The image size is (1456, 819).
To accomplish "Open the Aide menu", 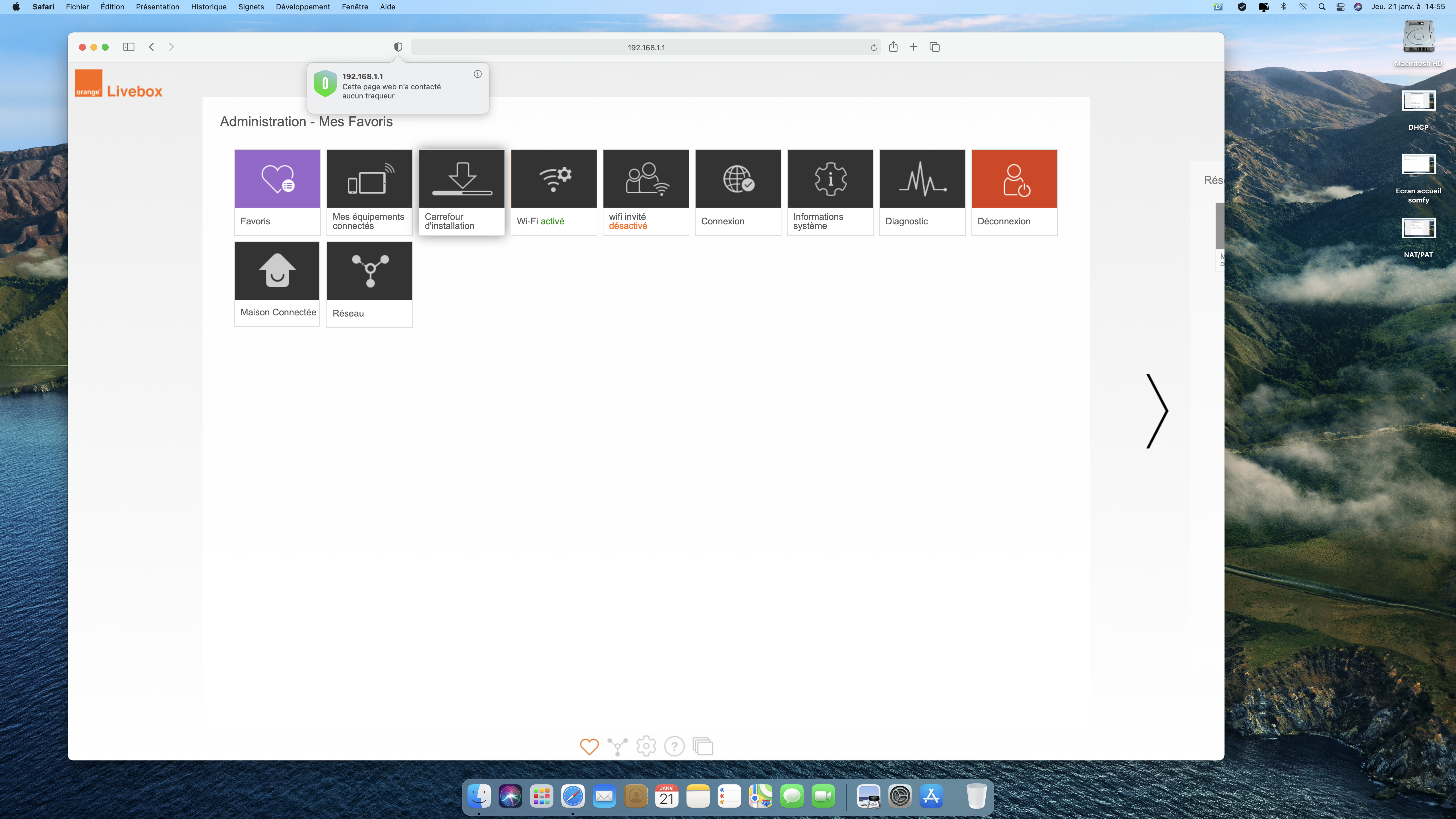I will click(388, 7).
